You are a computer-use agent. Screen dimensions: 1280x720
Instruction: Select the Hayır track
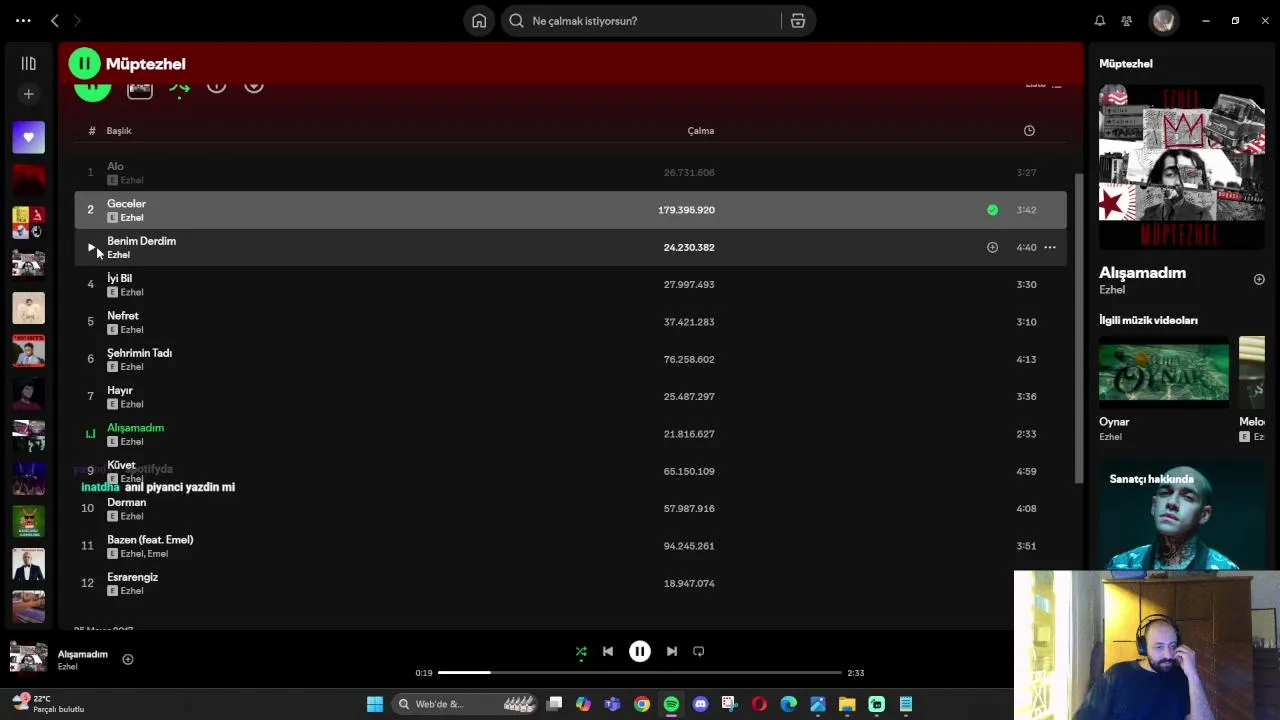tap(570, 397)
